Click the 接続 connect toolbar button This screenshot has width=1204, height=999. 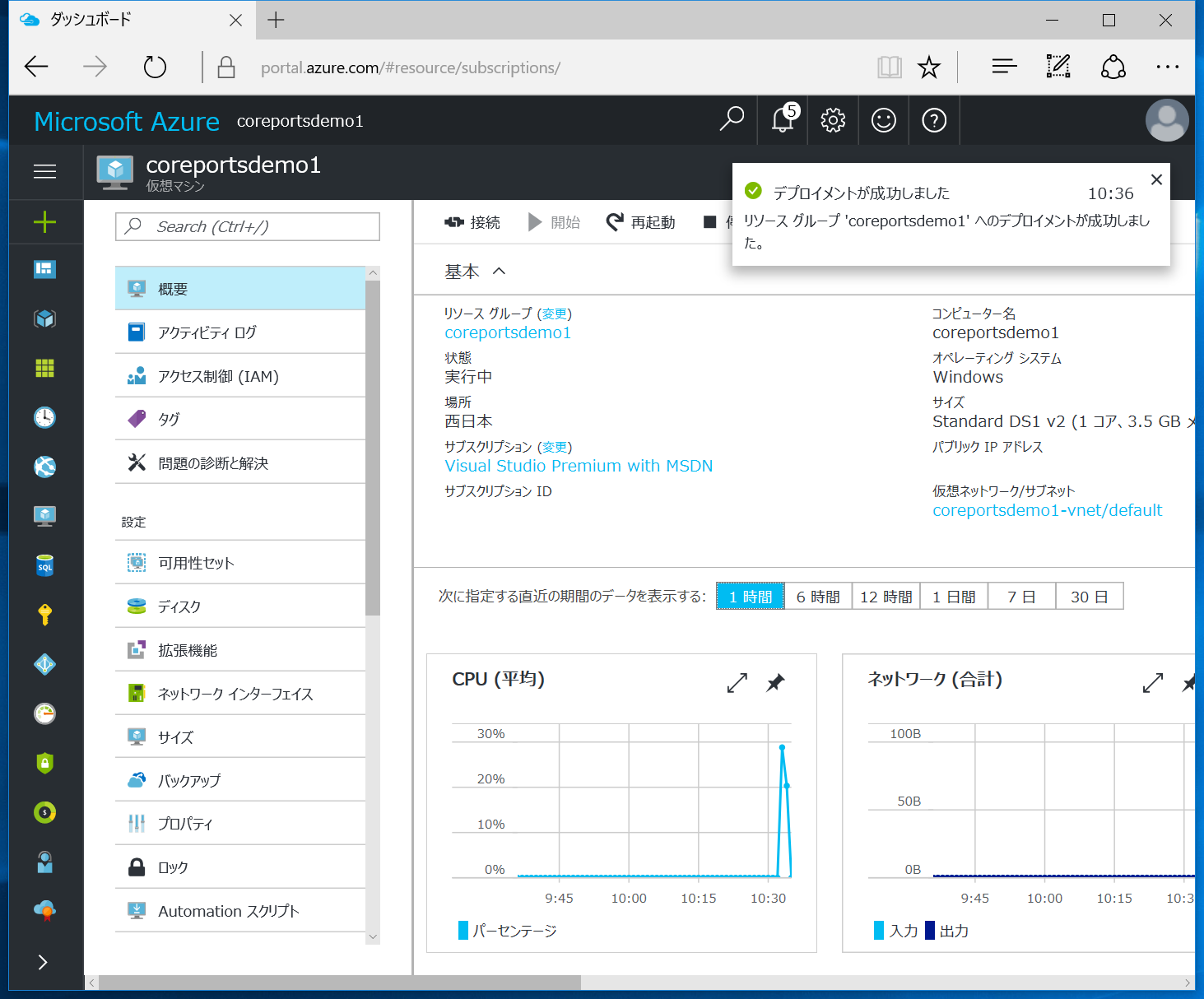click(472, 222)
